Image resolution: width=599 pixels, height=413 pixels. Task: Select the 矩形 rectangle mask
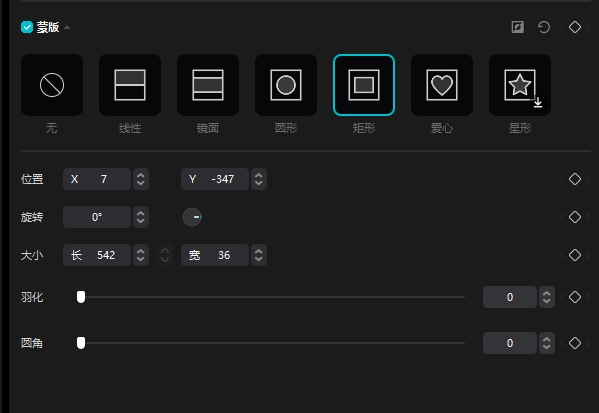tap(364, 85)
